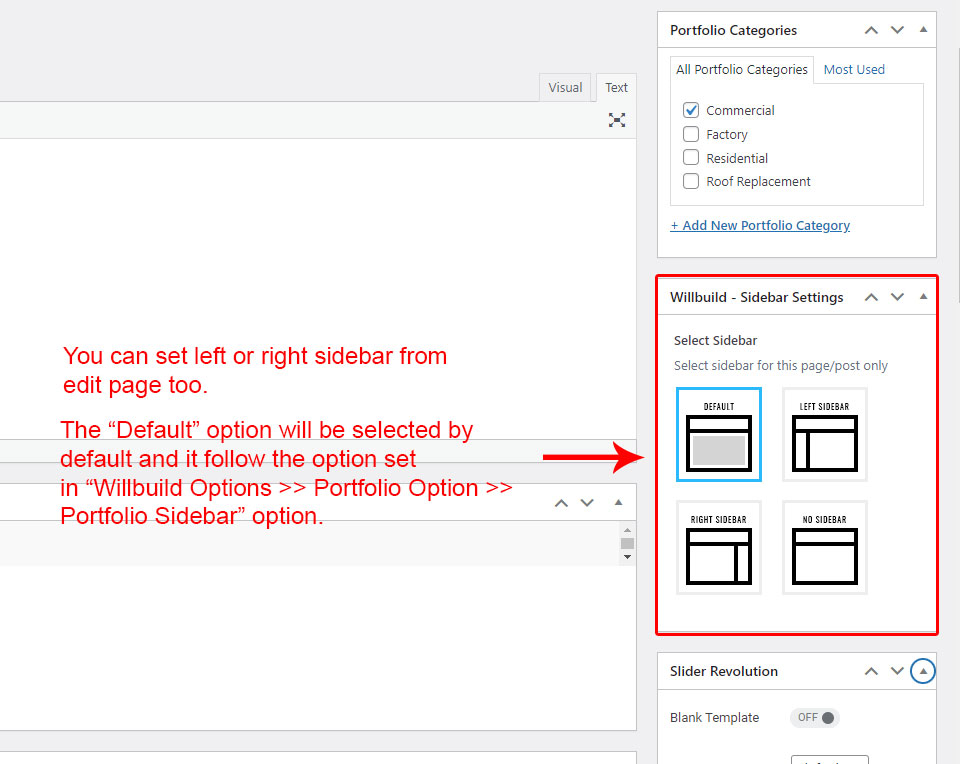Check the Factory category checkbox
960x764 pixels.
691,134
